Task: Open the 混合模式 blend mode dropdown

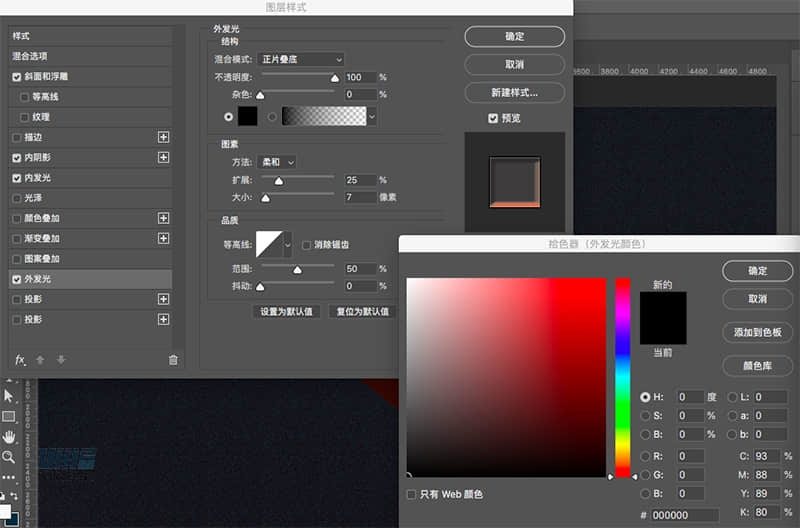Action: tap(300, 60)
